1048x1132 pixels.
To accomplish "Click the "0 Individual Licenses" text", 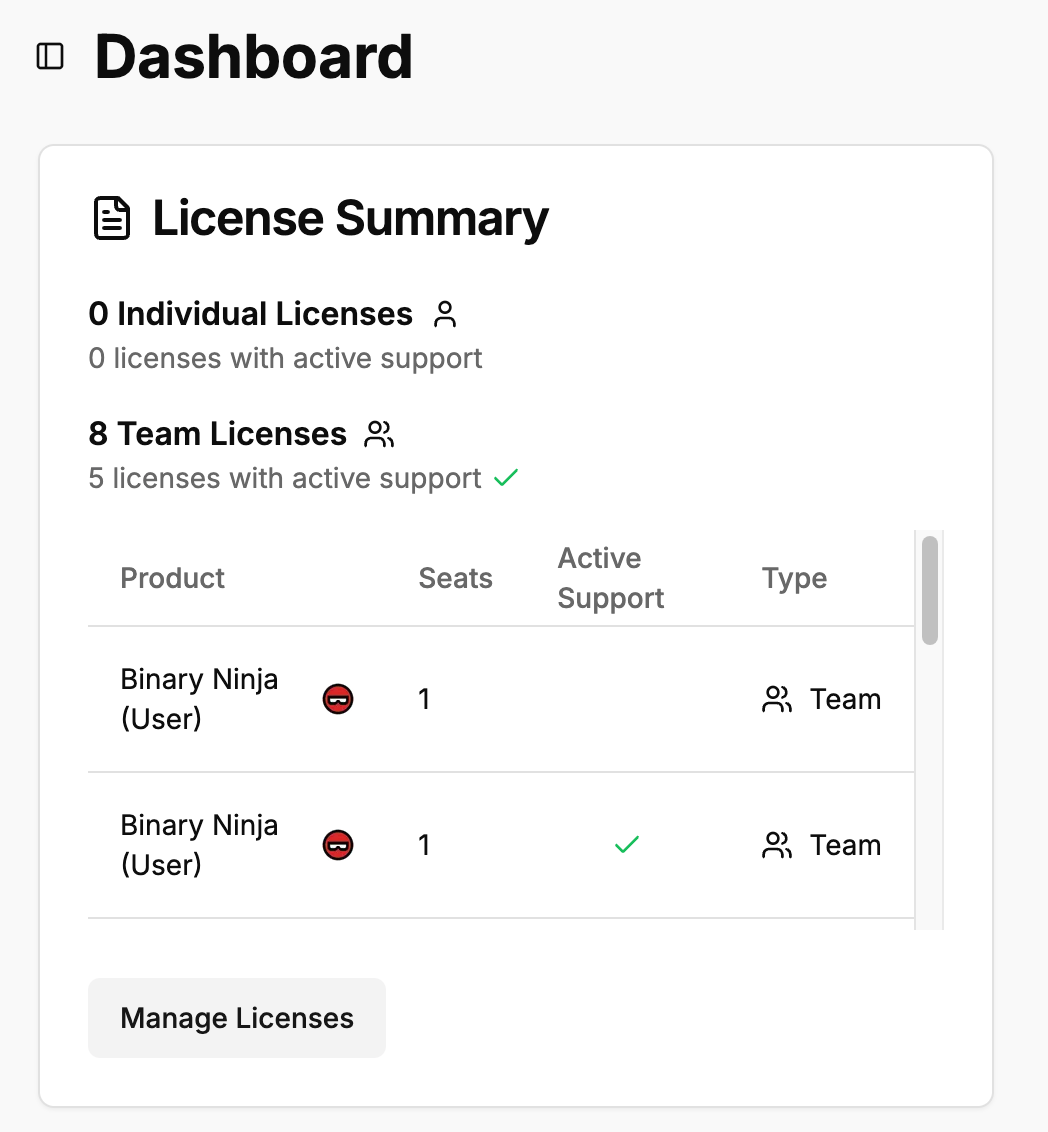I will [x=250, y=314].
